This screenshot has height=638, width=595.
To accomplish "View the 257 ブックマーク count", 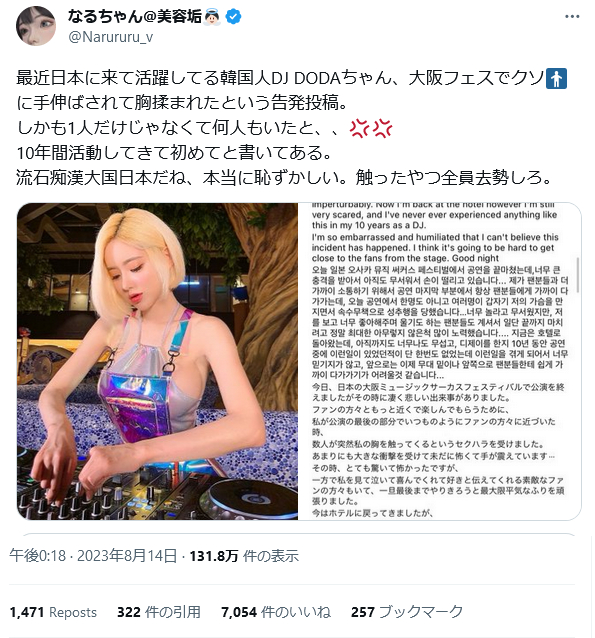I will (407, 612).
